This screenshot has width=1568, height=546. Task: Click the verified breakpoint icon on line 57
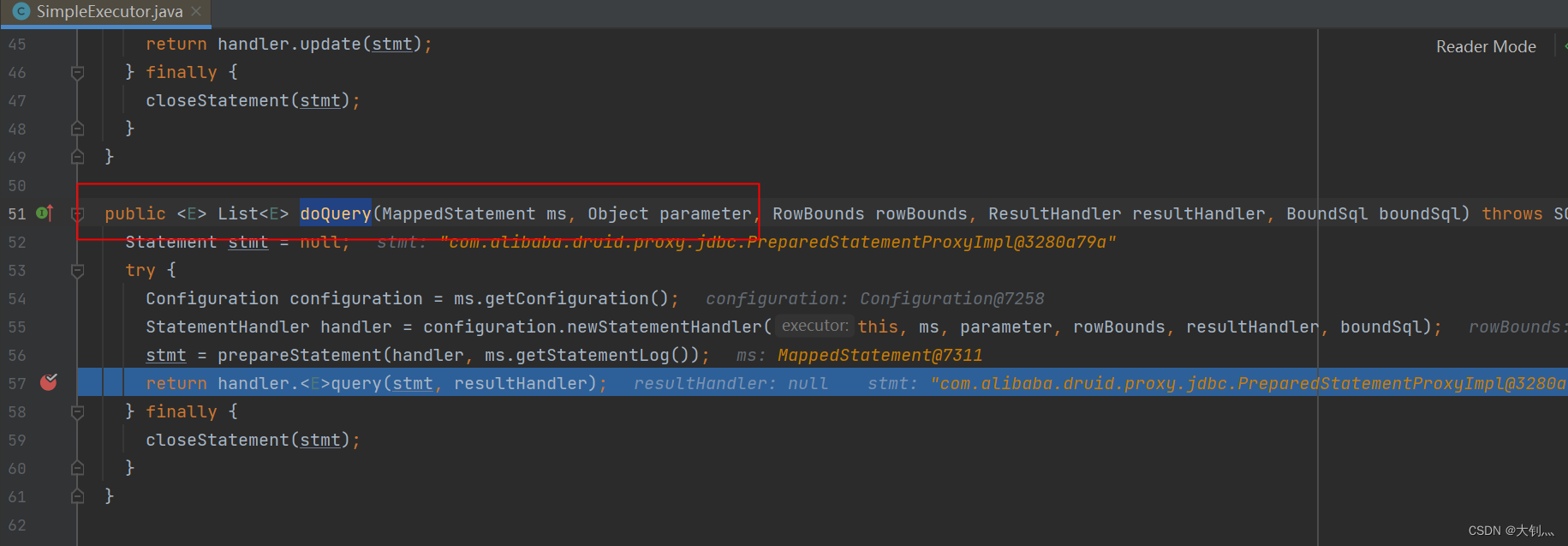pyautogui.click(x=48, y=382)
